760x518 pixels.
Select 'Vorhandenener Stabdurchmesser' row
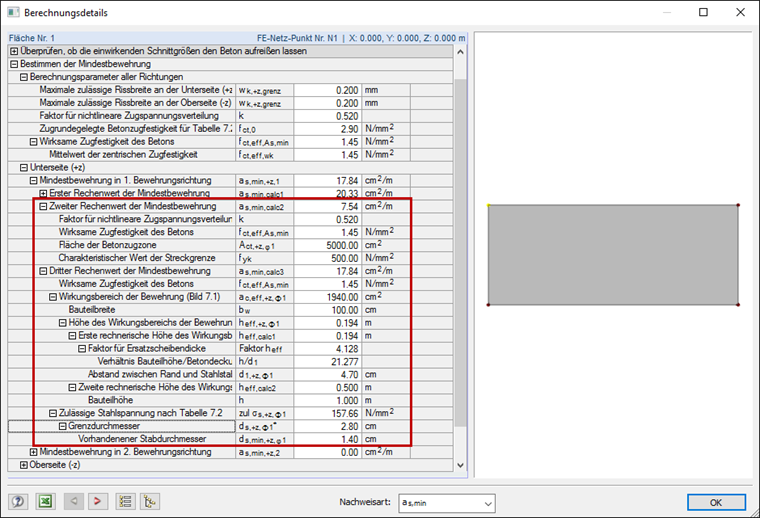click(x=230, y=439)
